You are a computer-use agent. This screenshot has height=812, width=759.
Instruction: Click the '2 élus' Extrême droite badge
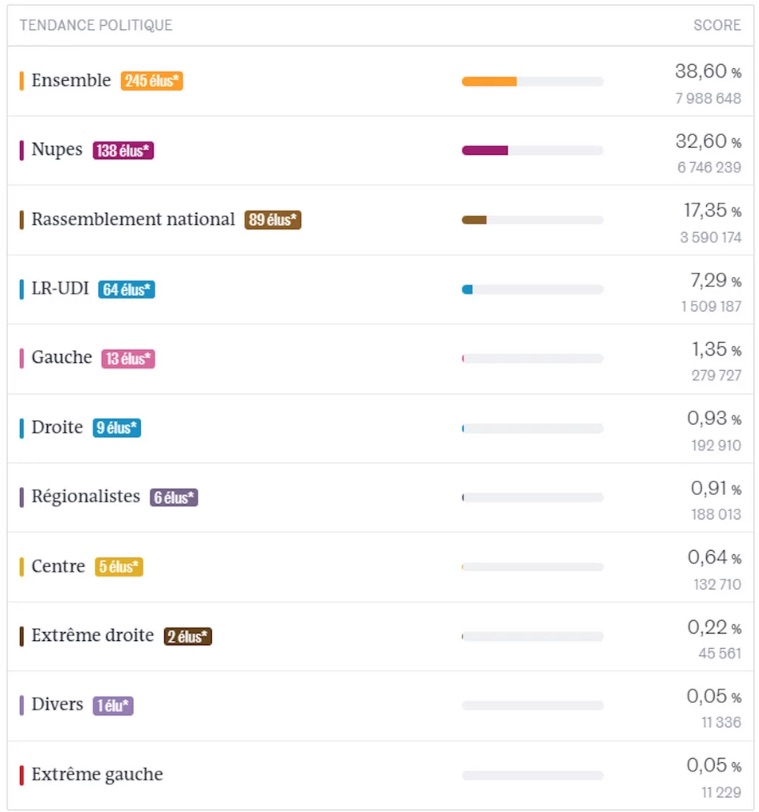(x=188, y=636)
